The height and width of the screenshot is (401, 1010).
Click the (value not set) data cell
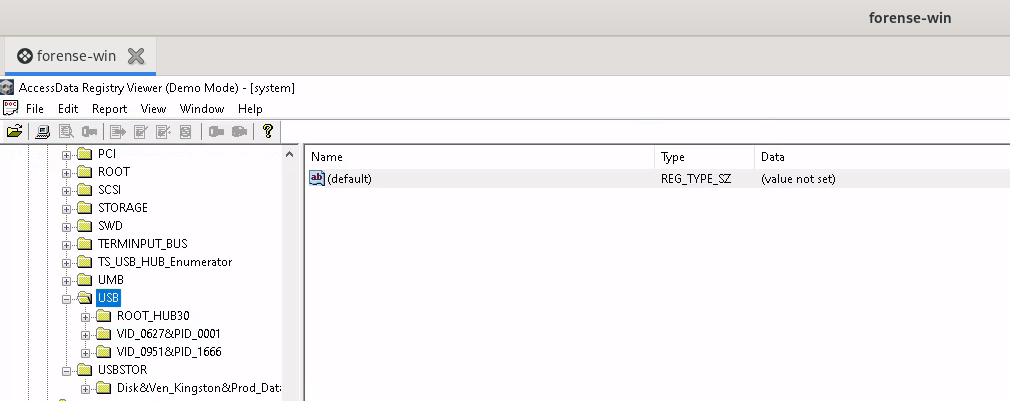(x=798, y=179)
